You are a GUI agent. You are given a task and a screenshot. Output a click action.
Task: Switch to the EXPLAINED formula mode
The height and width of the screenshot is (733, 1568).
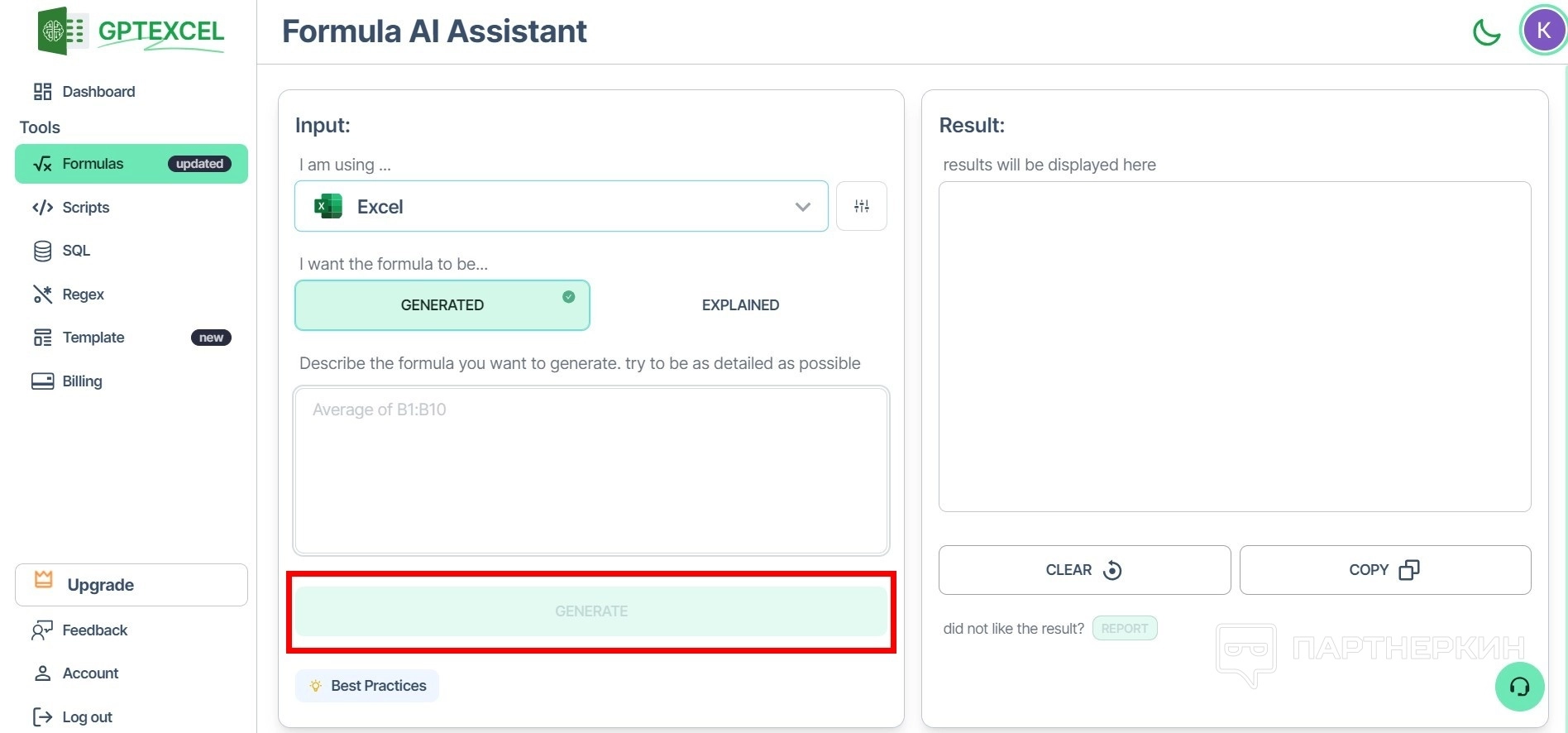pos(740,305)
